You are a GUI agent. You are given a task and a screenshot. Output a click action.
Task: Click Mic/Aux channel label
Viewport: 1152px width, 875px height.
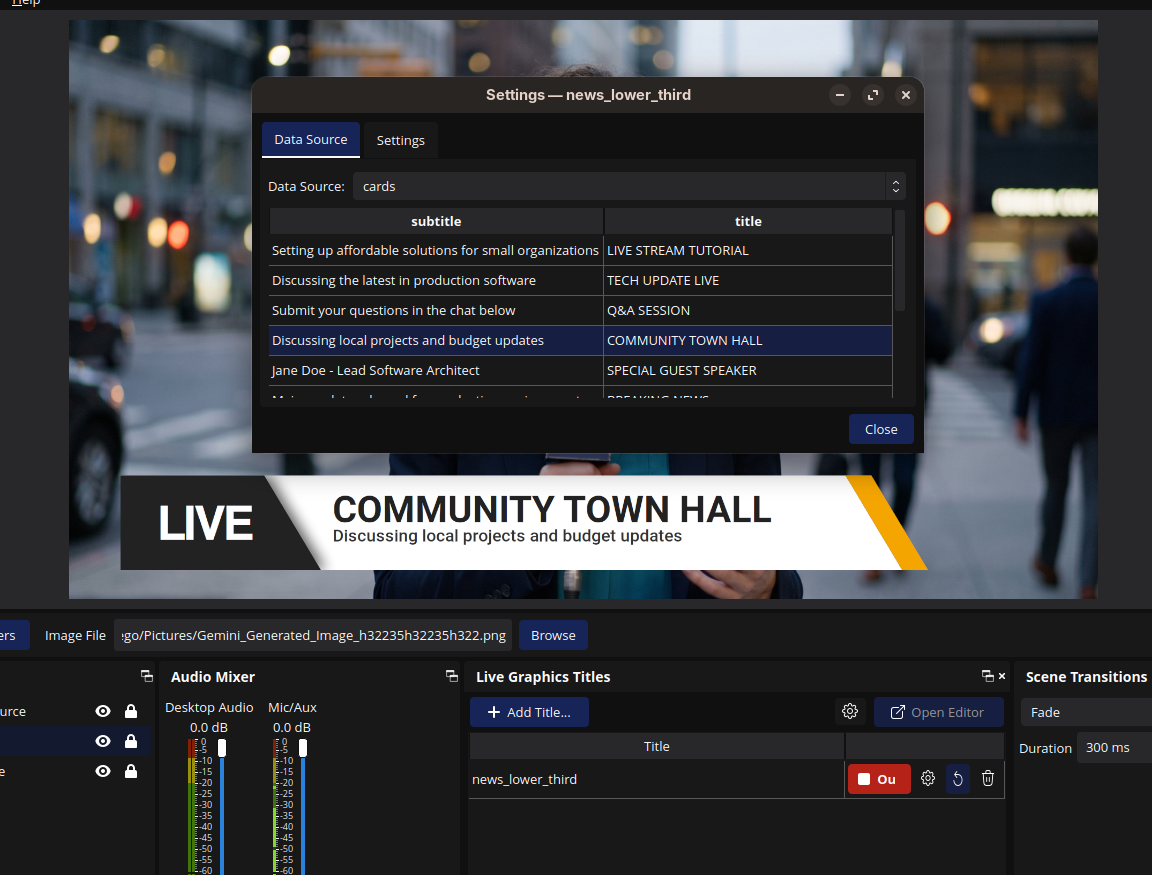292,707
